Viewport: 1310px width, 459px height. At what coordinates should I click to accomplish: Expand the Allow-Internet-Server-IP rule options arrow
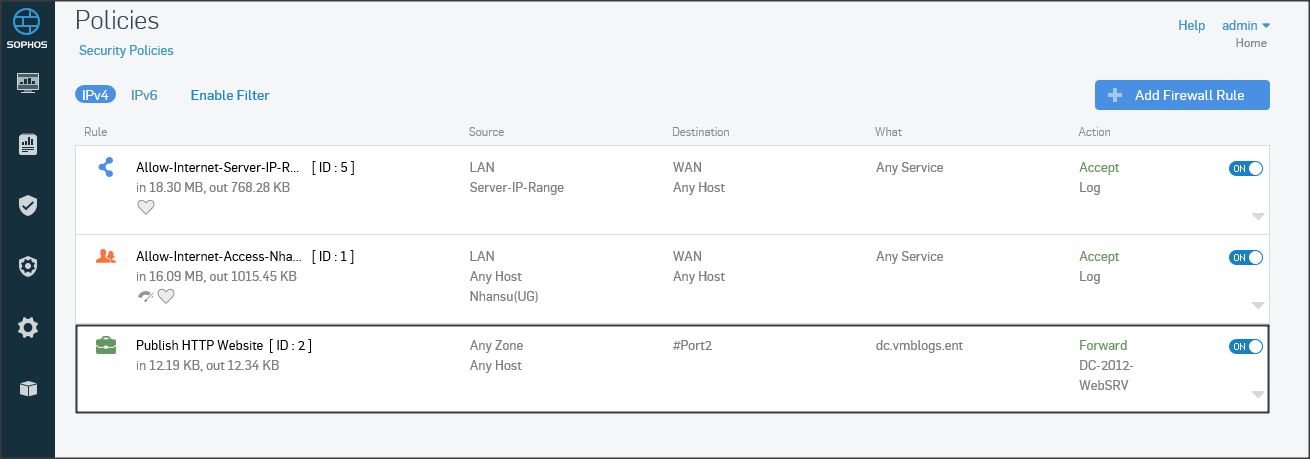click(x=1258, y=216)
